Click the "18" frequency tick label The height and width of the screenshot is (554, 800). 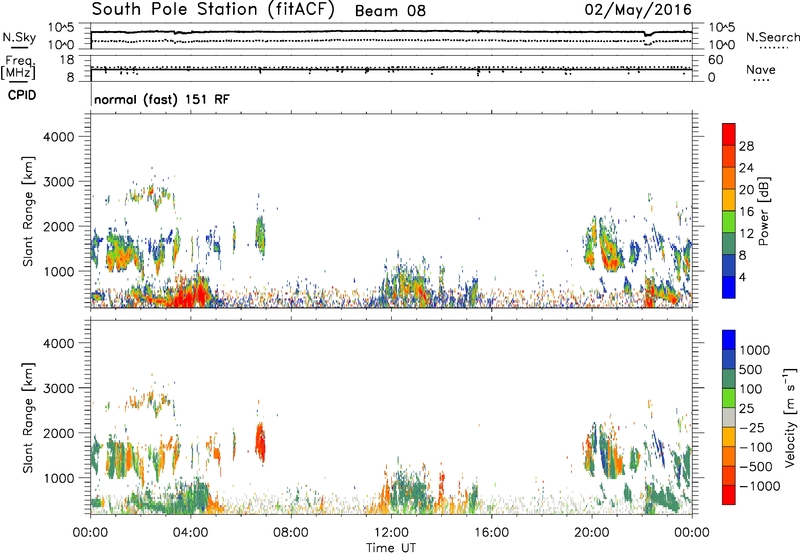(67, 60)
